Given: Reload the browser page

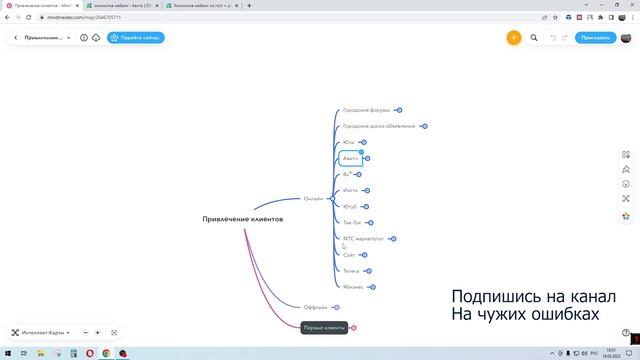Looking at the screenshot, I should 29,17.
